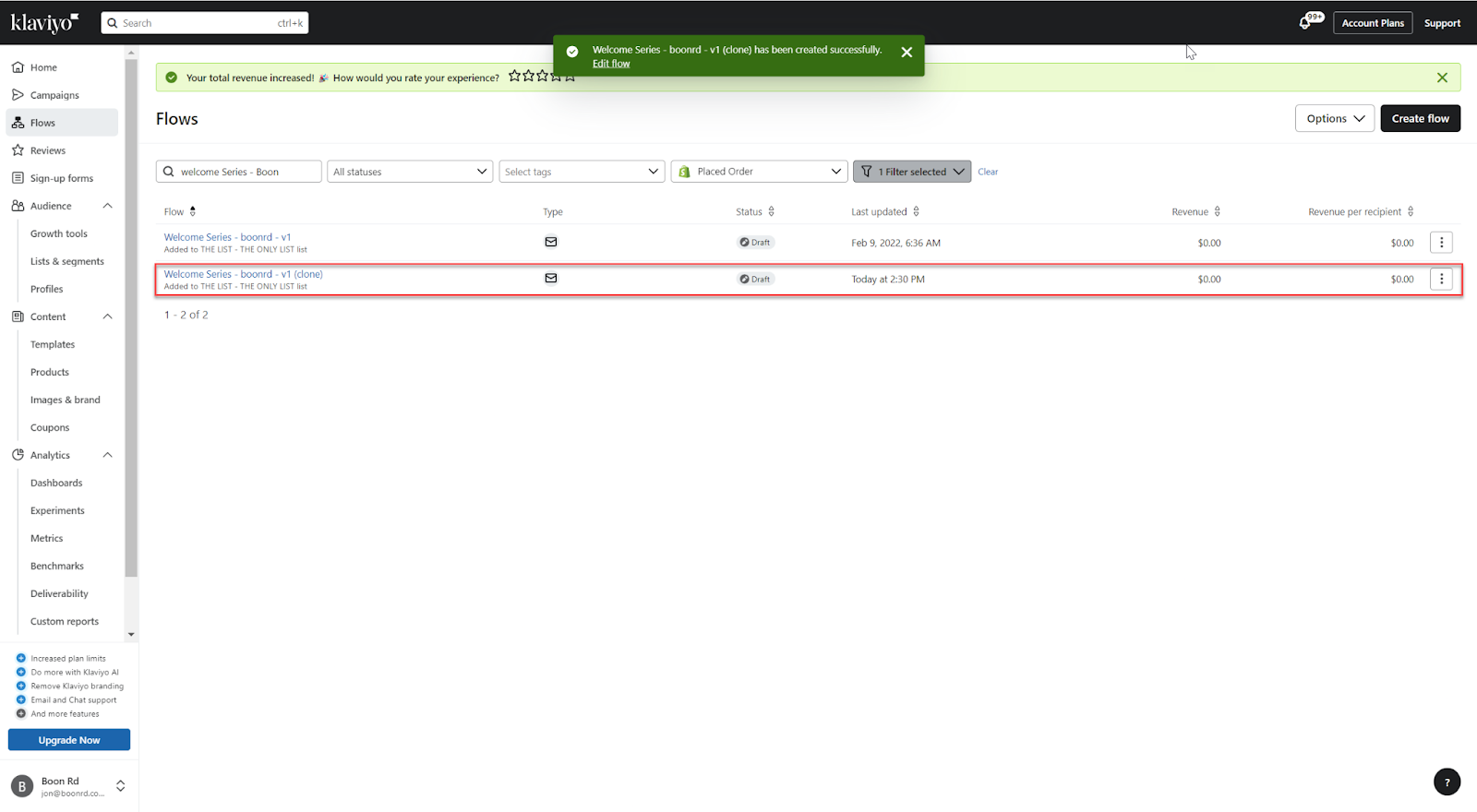1477x812 pixels.
Task: Click the 'Feb 9, 2022, 6:36 AM' date
Action: [x=895, y=243]
